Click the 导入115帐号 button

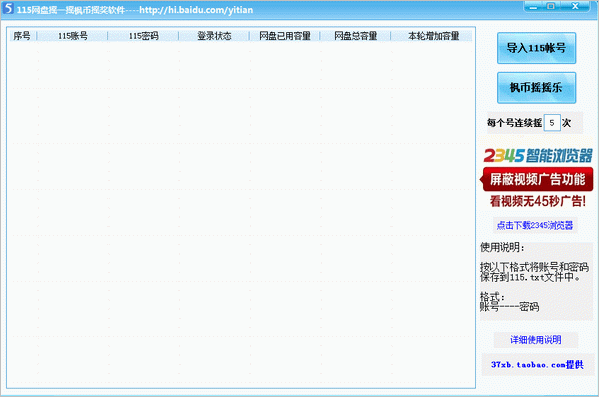536,48
